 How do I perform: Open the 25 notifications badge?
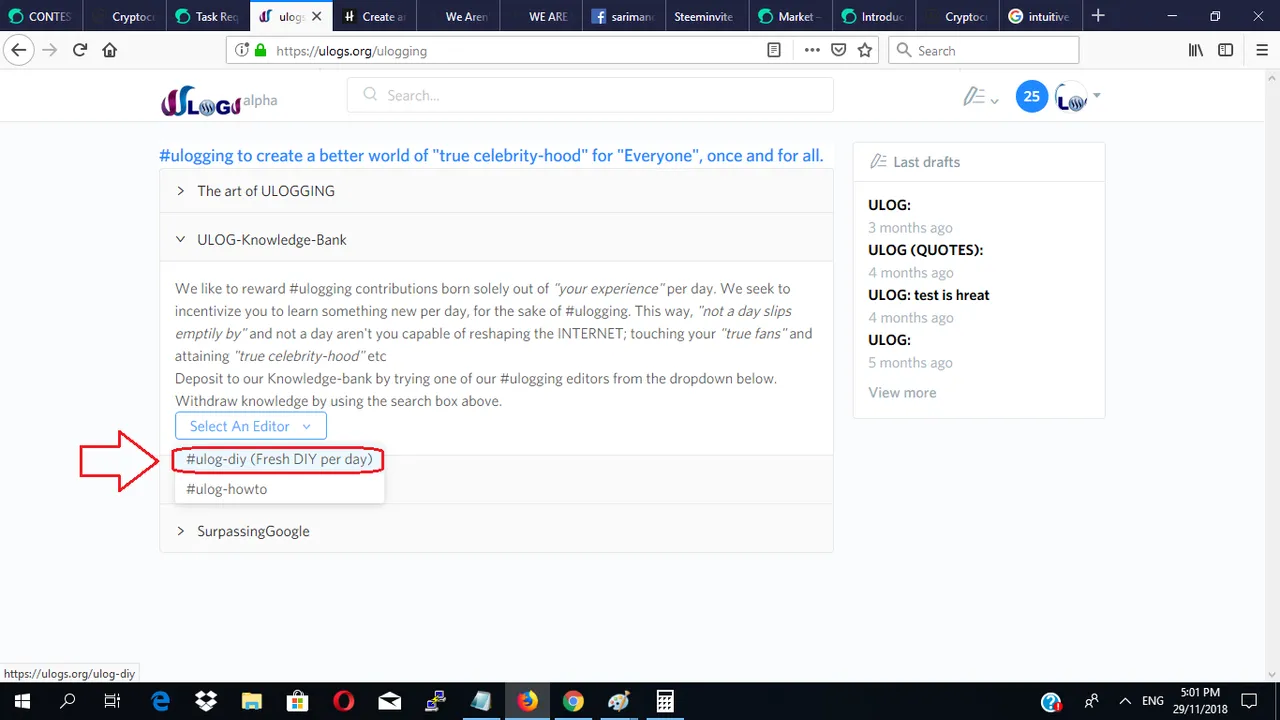[x=1031, y=97]
